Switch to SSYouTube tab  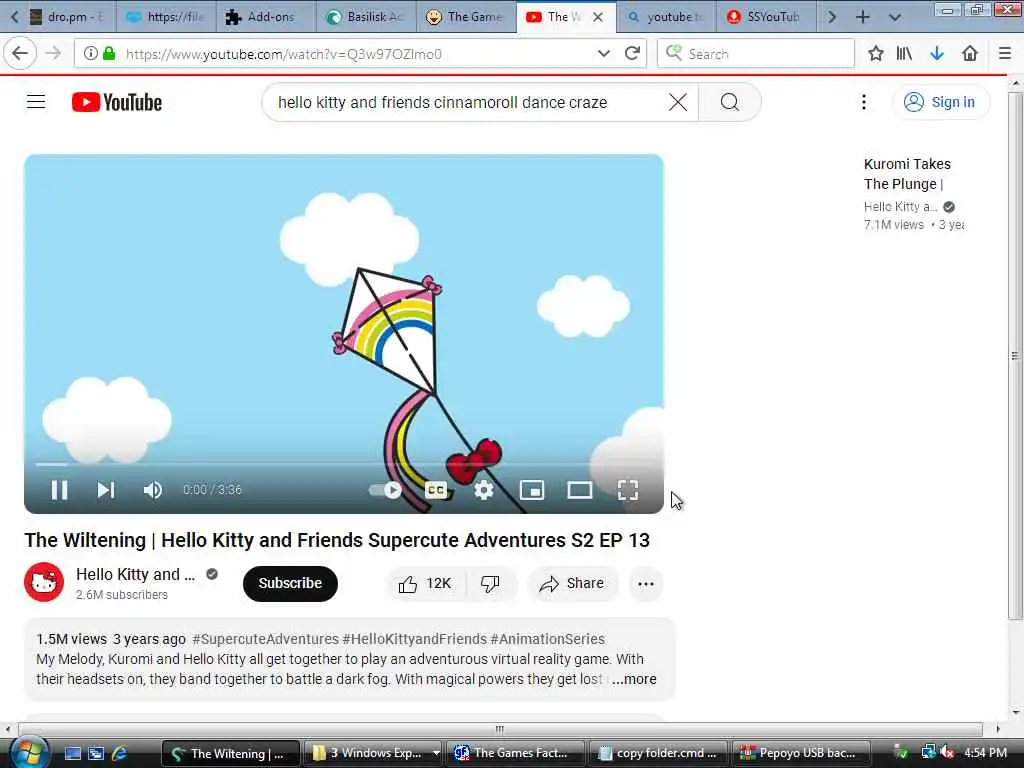[765, 17]
